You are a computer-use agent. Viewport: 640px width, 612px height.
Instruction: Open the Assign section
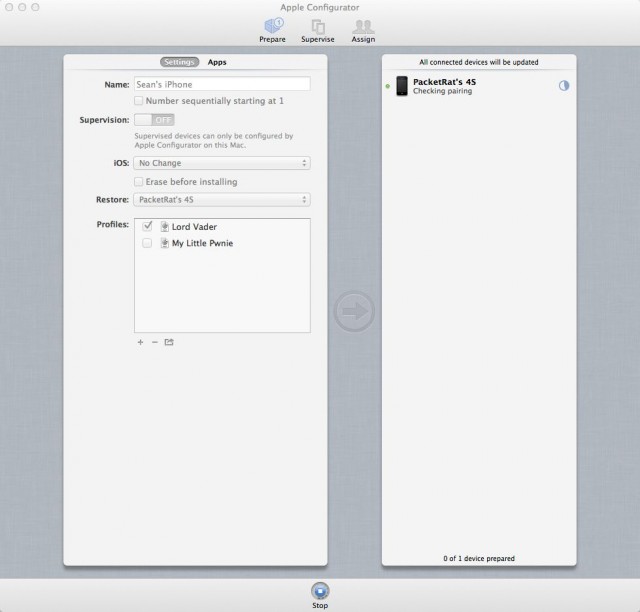point(363,31)
